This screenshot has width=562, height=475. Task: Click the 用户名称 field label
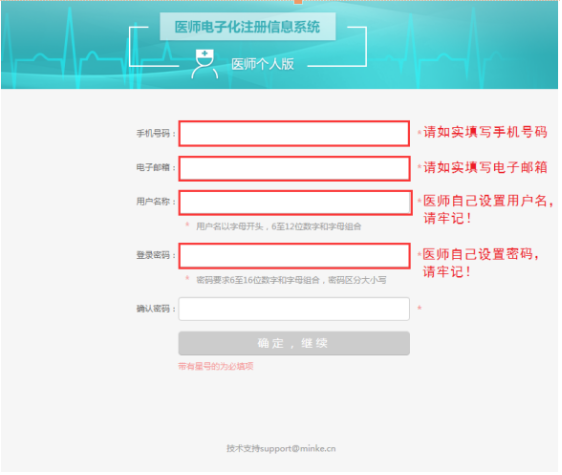pyautogui.click(x=153, y=201)
